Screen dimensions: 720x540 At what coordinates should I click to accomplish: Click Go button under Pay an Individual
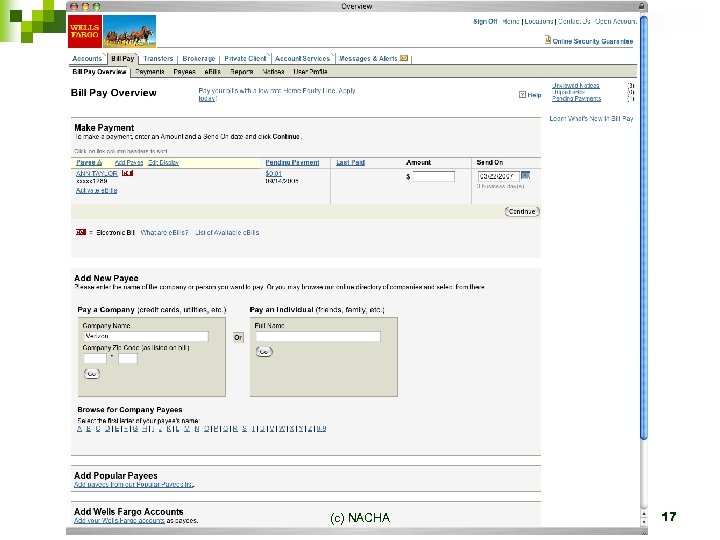coord(264,352)
